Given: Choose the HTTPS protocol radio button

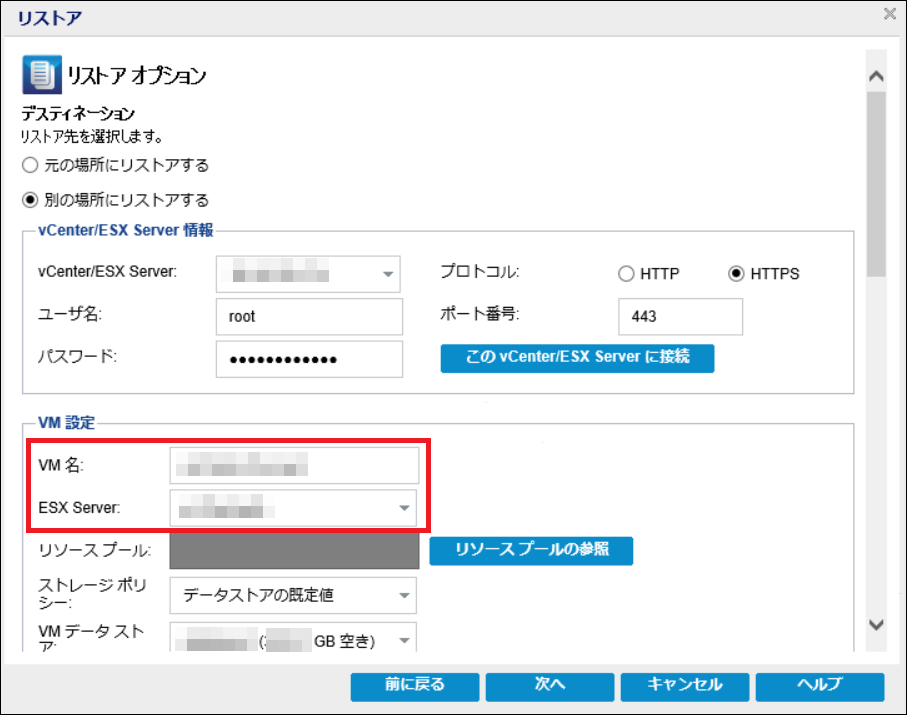Looking at the screenshot, I should tap(738, 273).
